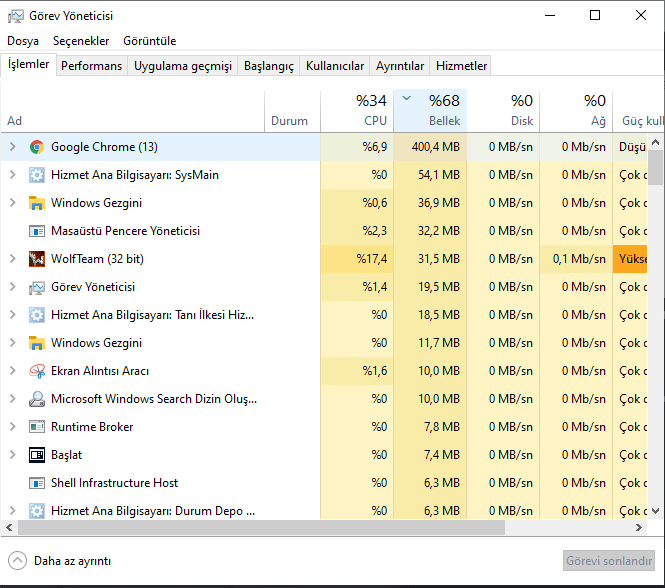This screenshot has width=665, height=588.
Task: Switch to the Hizmetler tab
Action: pyautogui.click(x=461, y=66)
